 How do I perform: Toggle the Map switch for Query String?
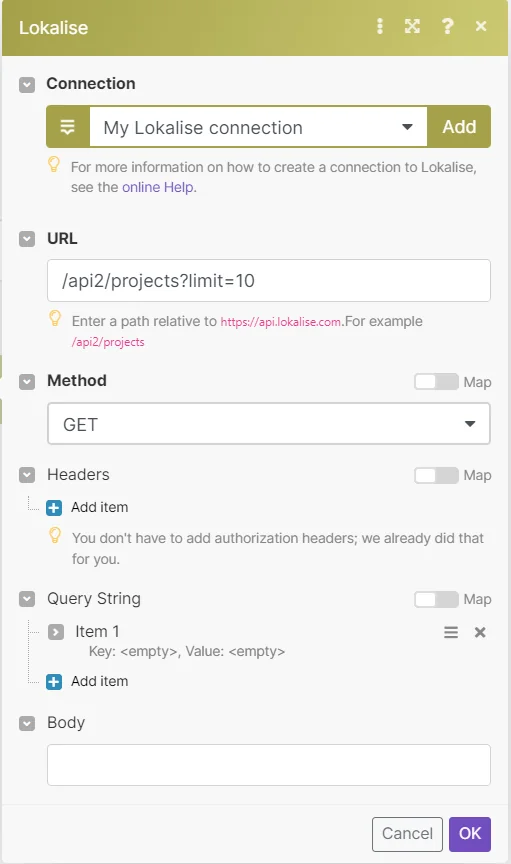[436, 599]
